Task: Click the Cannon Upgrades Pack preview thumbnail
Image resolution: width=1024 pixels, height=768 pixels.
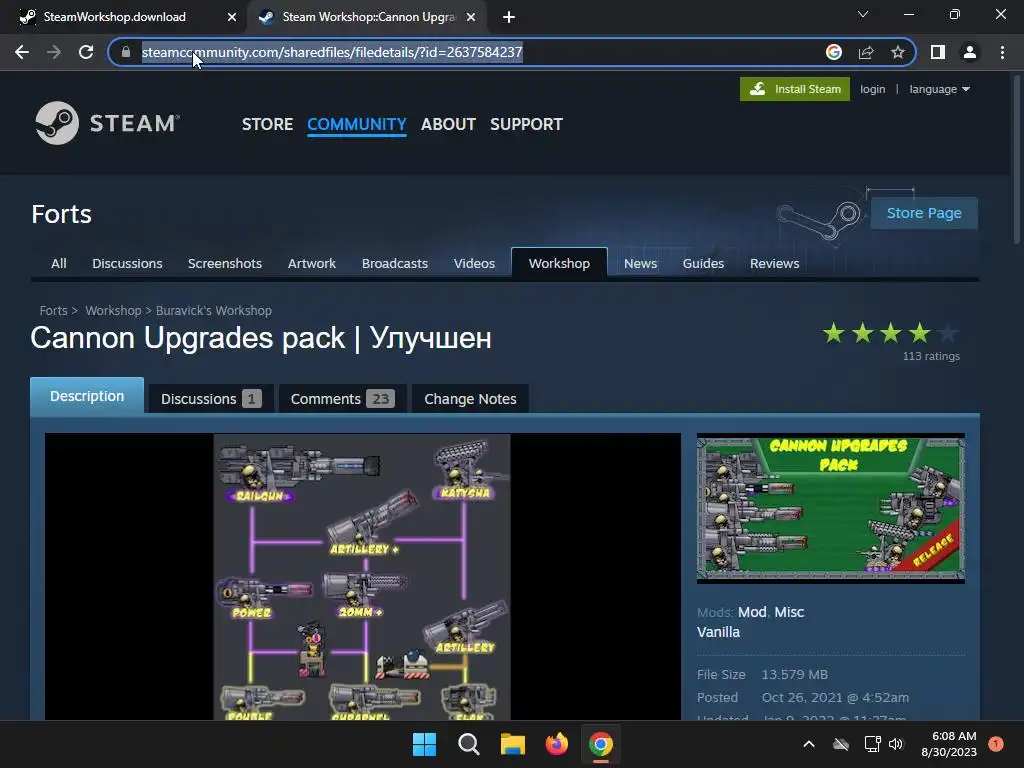Action: pos(831,508)
